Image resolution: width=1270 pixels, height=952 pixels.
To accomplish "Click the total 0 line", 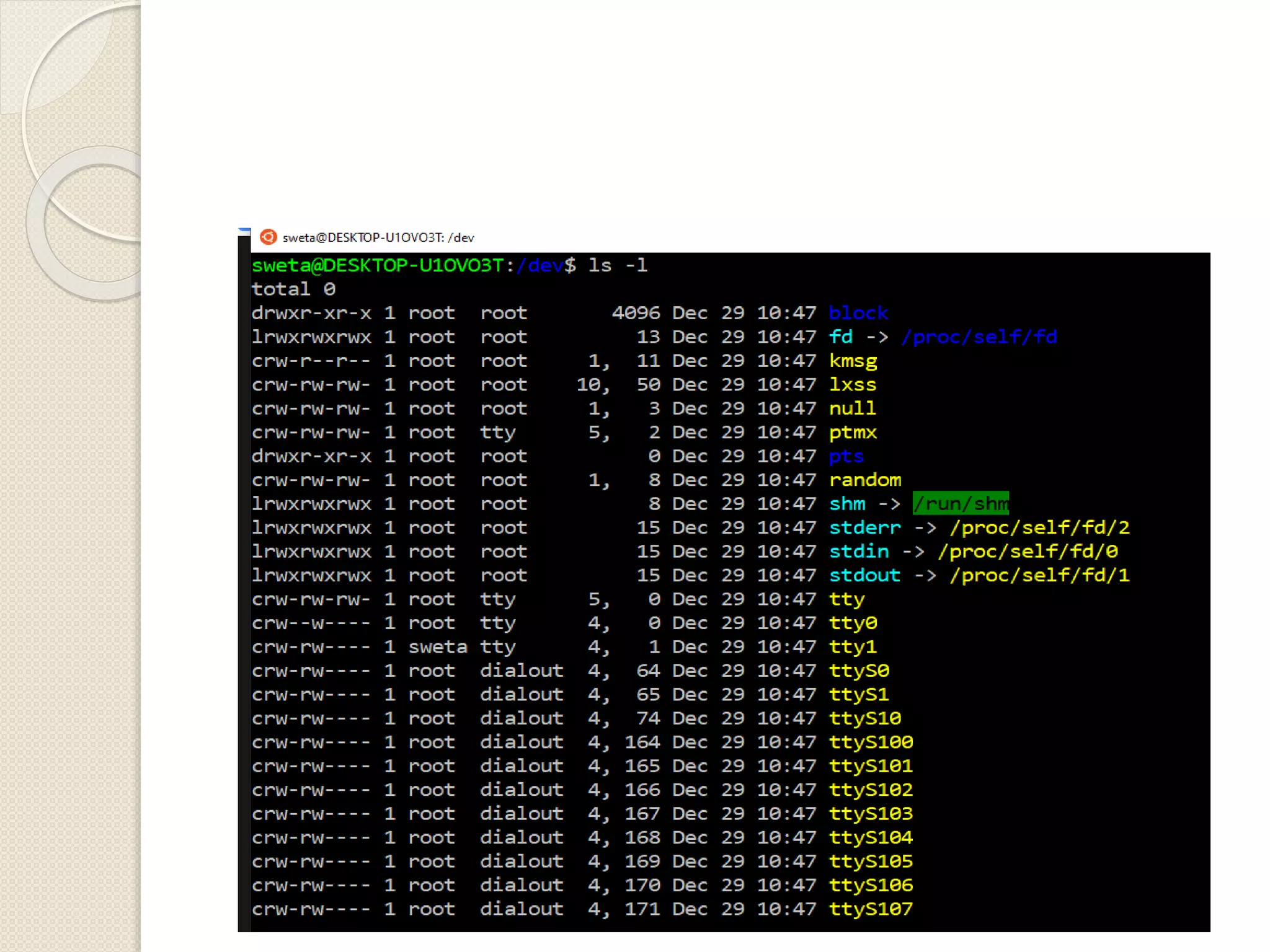I will 293,289.
